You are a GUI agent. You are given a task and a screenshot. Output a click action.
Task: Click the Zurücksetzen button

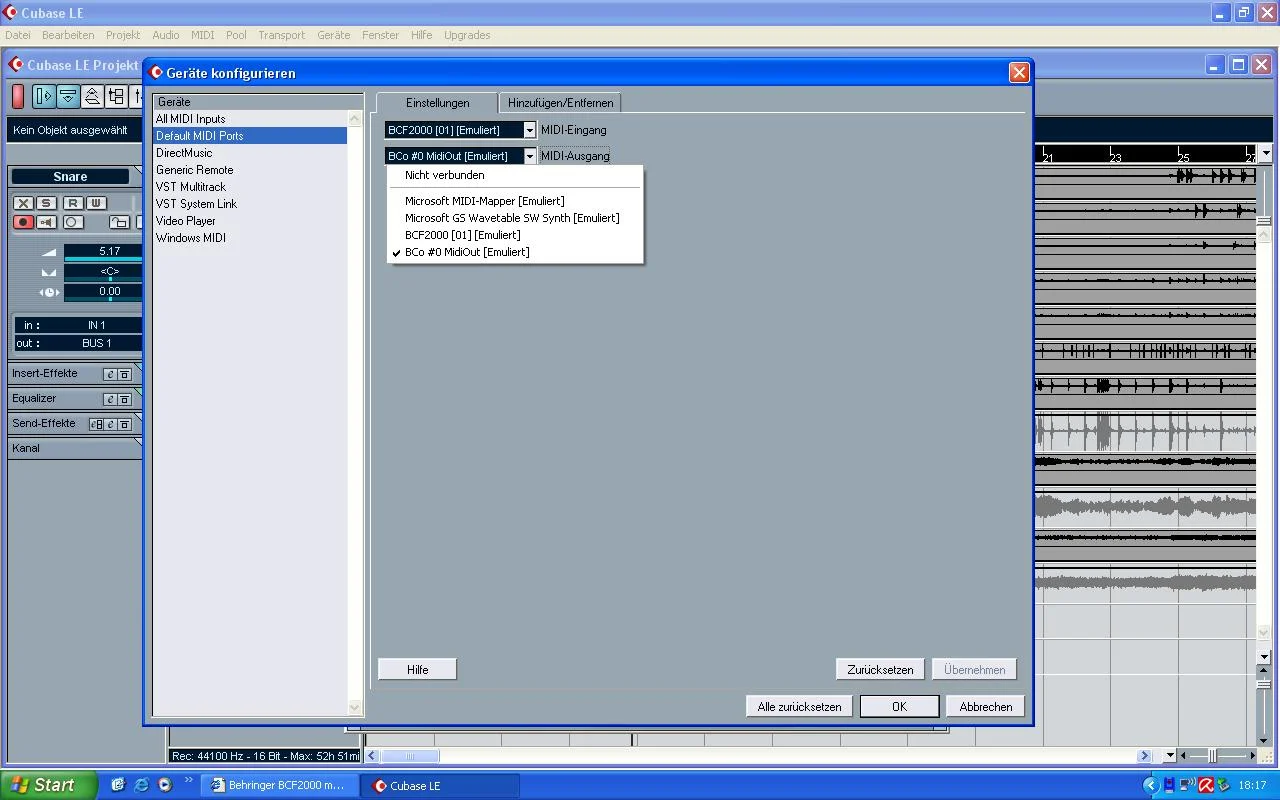click(x=880, y=670)
